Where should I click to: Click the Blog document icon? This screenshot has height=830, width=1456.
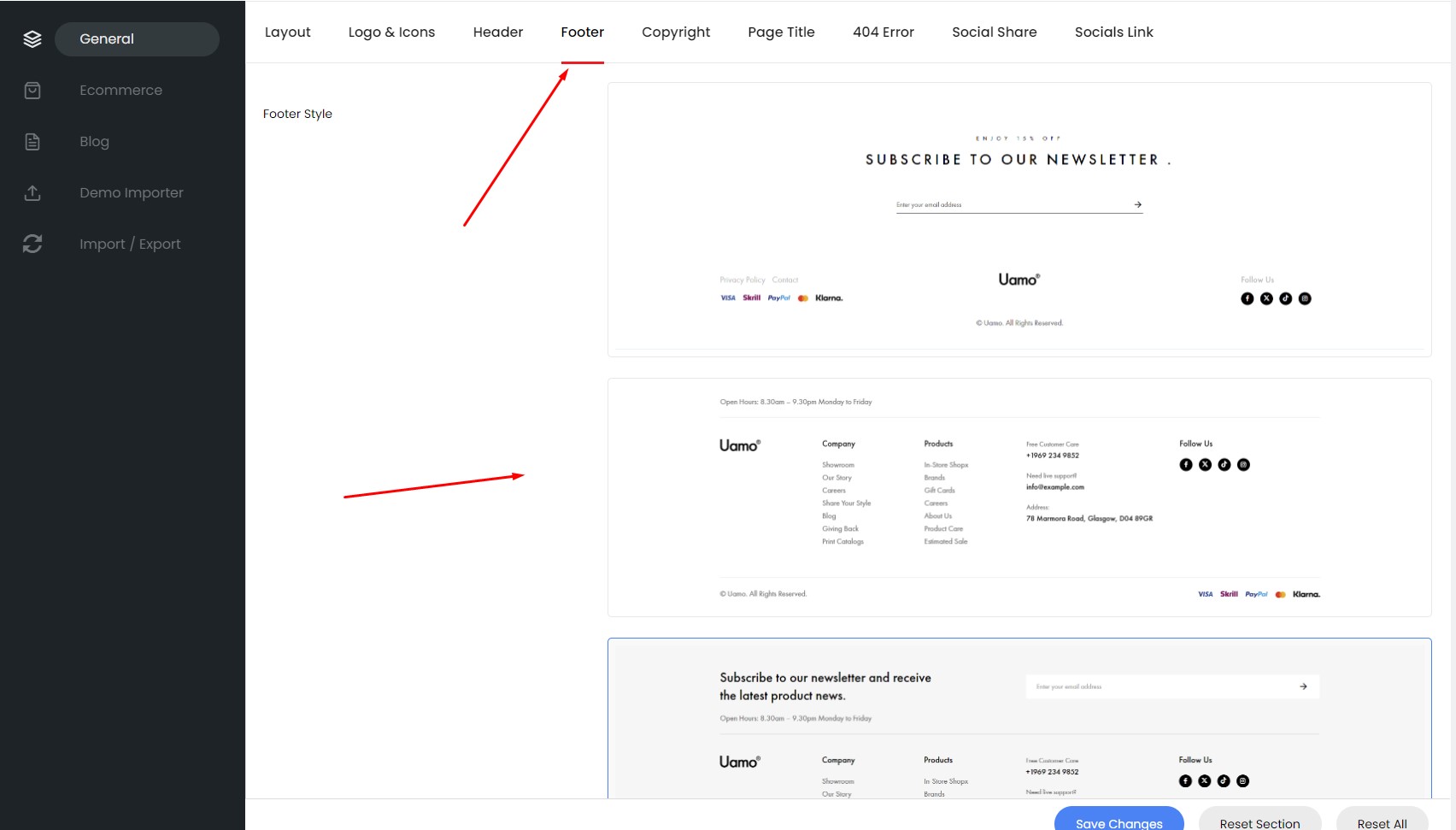32,142
